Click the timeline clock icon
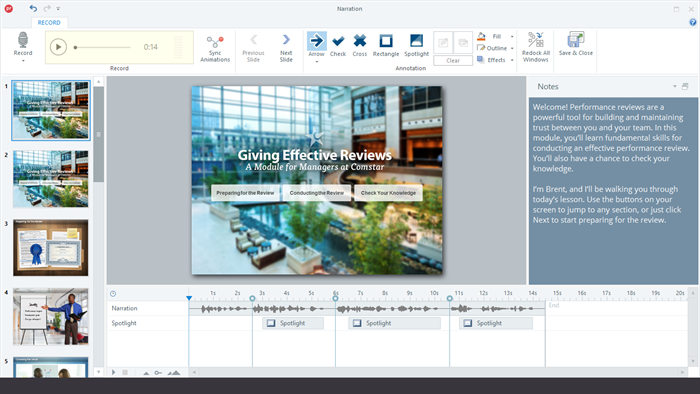The height and width of the screenshot is (394, 700). 113,294
